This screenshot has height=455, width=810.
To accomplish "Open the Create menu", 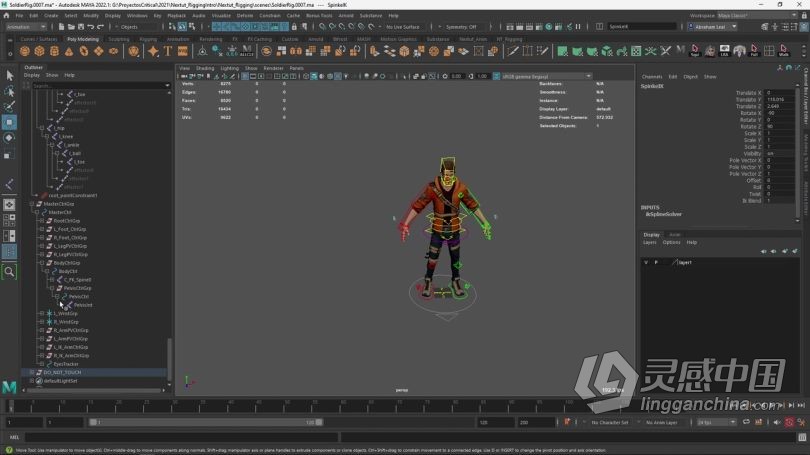I will 51,16.
